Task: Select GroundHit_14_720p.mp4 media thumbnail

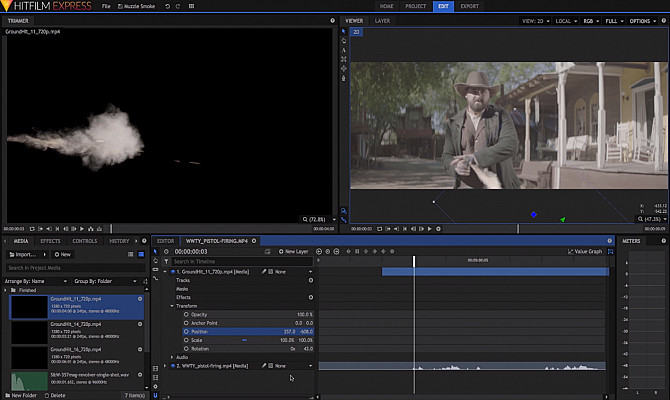Action: pos(28,331)
